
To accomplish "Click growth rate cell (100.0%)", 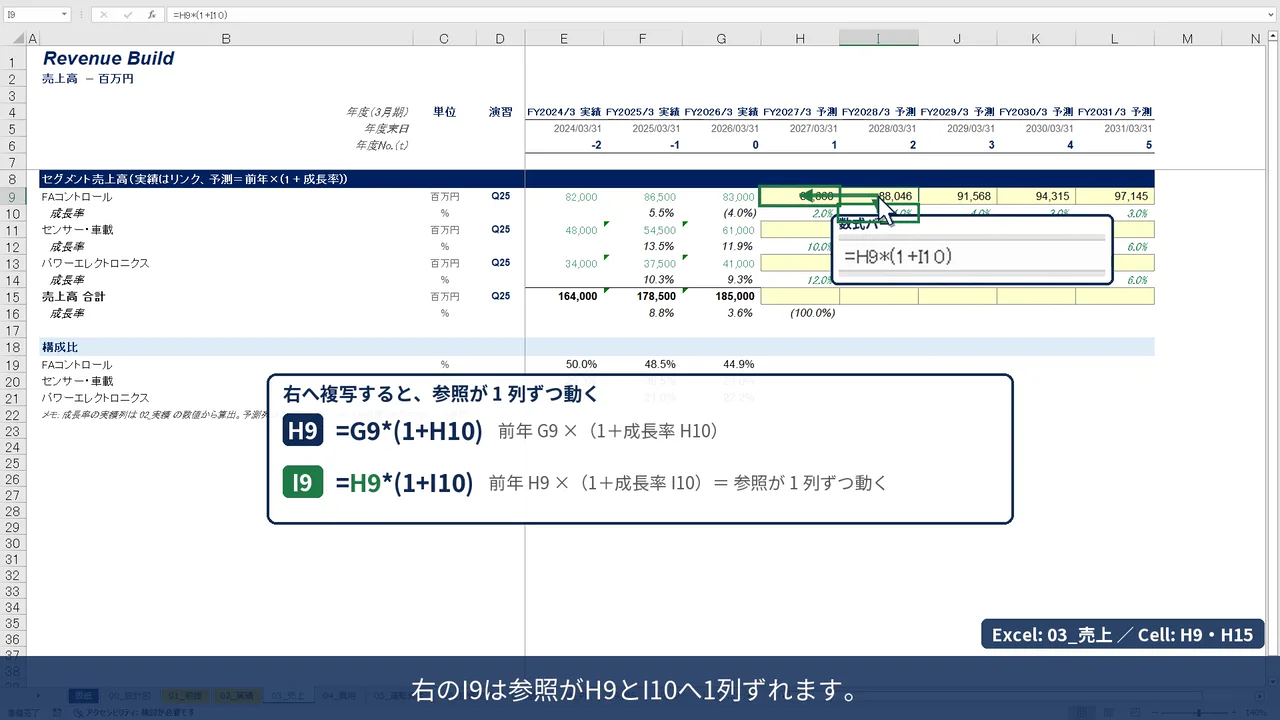I will [x=812, y=313].
